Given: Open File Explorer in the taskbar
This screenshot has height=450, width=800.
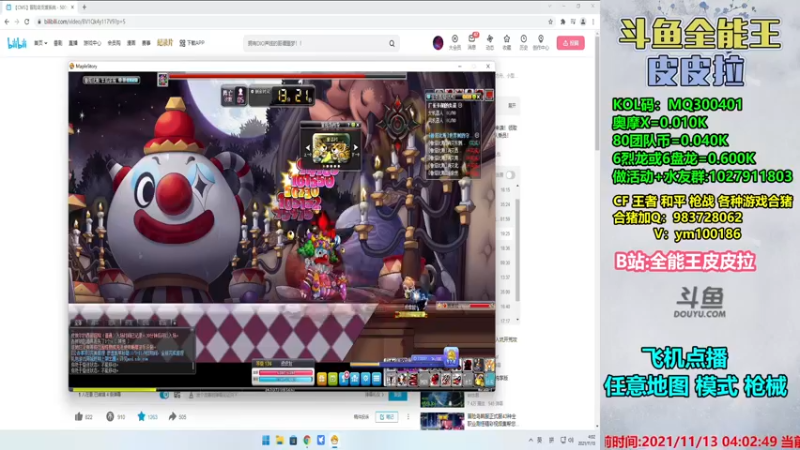Looking at the screenshot, I should click(x=280, y=440).
